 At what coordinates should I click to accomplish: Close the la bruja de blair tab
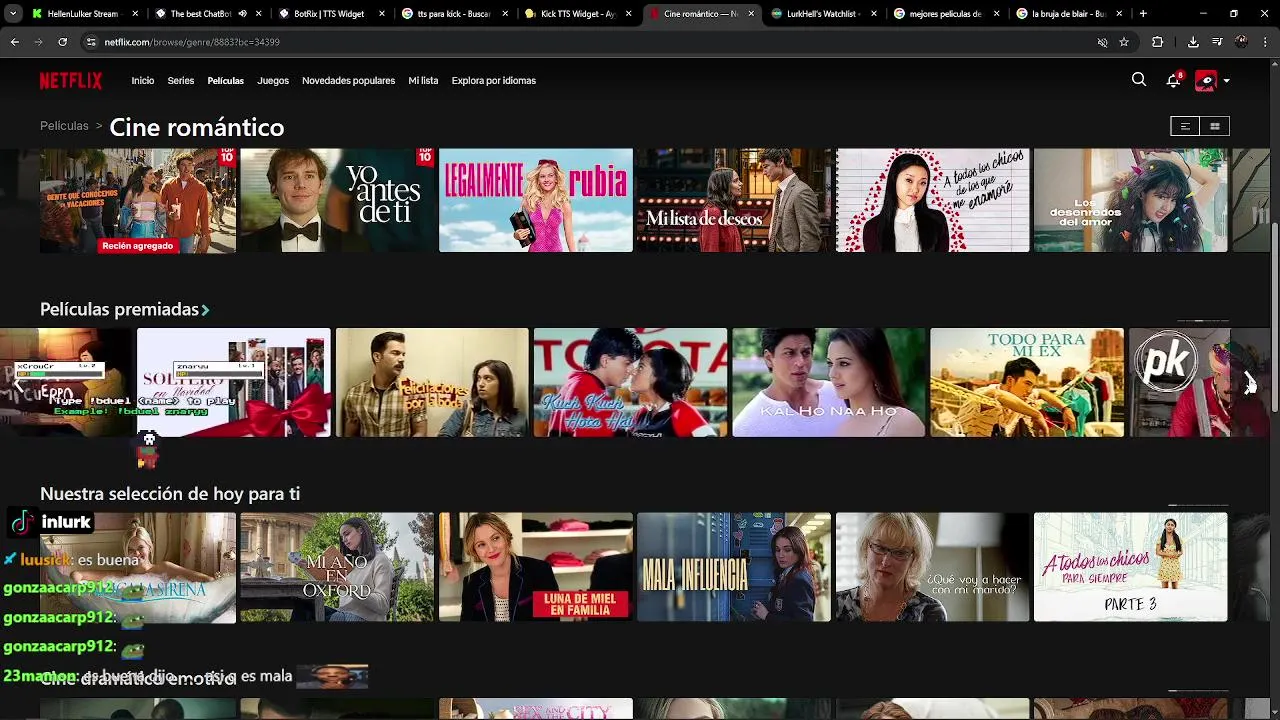pyautogui.click(x=1120, y=14)
